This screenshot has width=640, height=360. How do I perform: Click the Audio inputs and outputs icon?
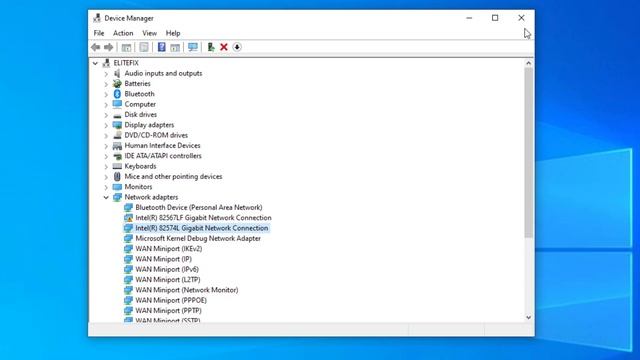click(x=117, y=73)
